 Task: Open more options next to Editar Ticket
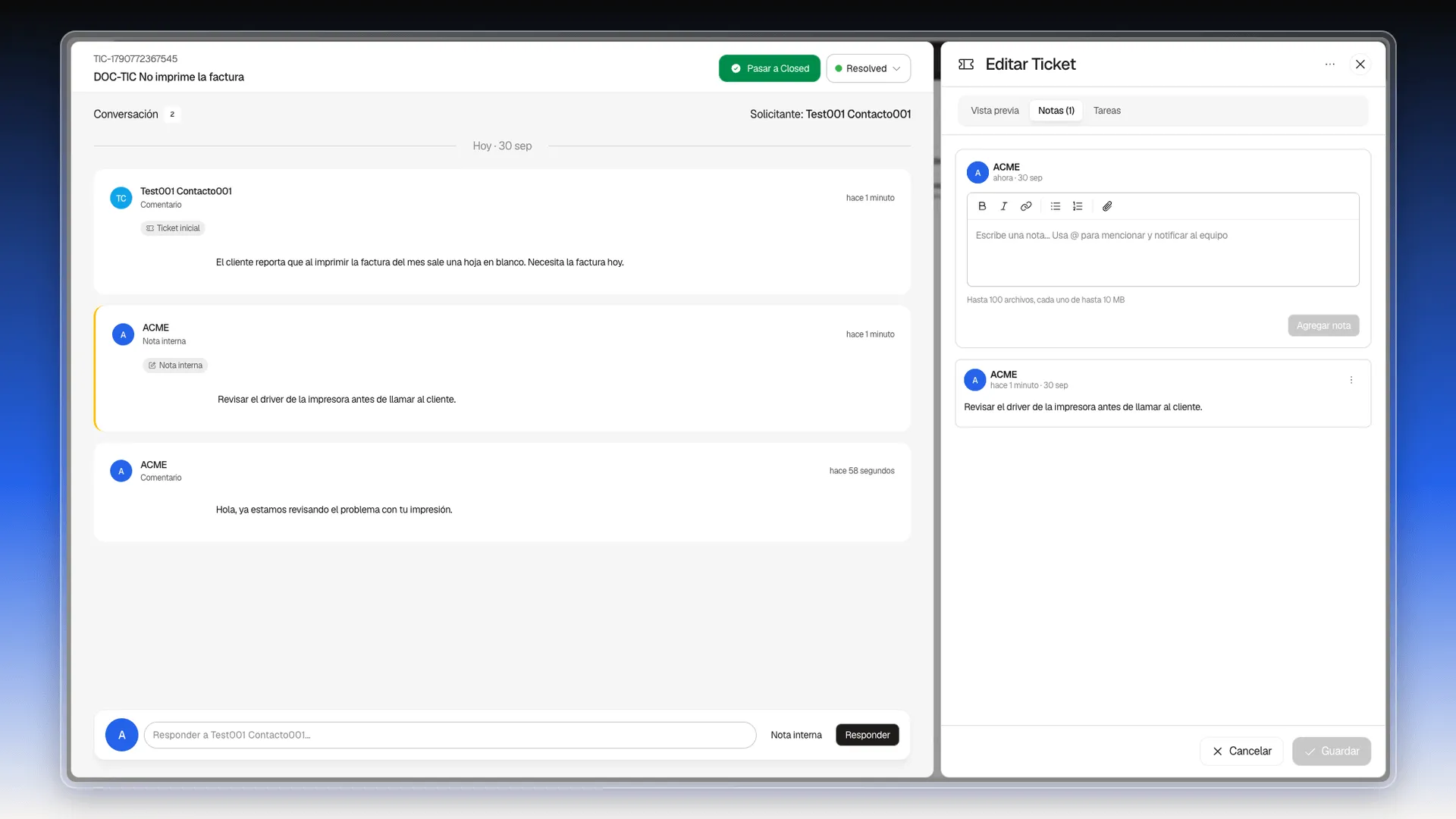(1330, 64)
